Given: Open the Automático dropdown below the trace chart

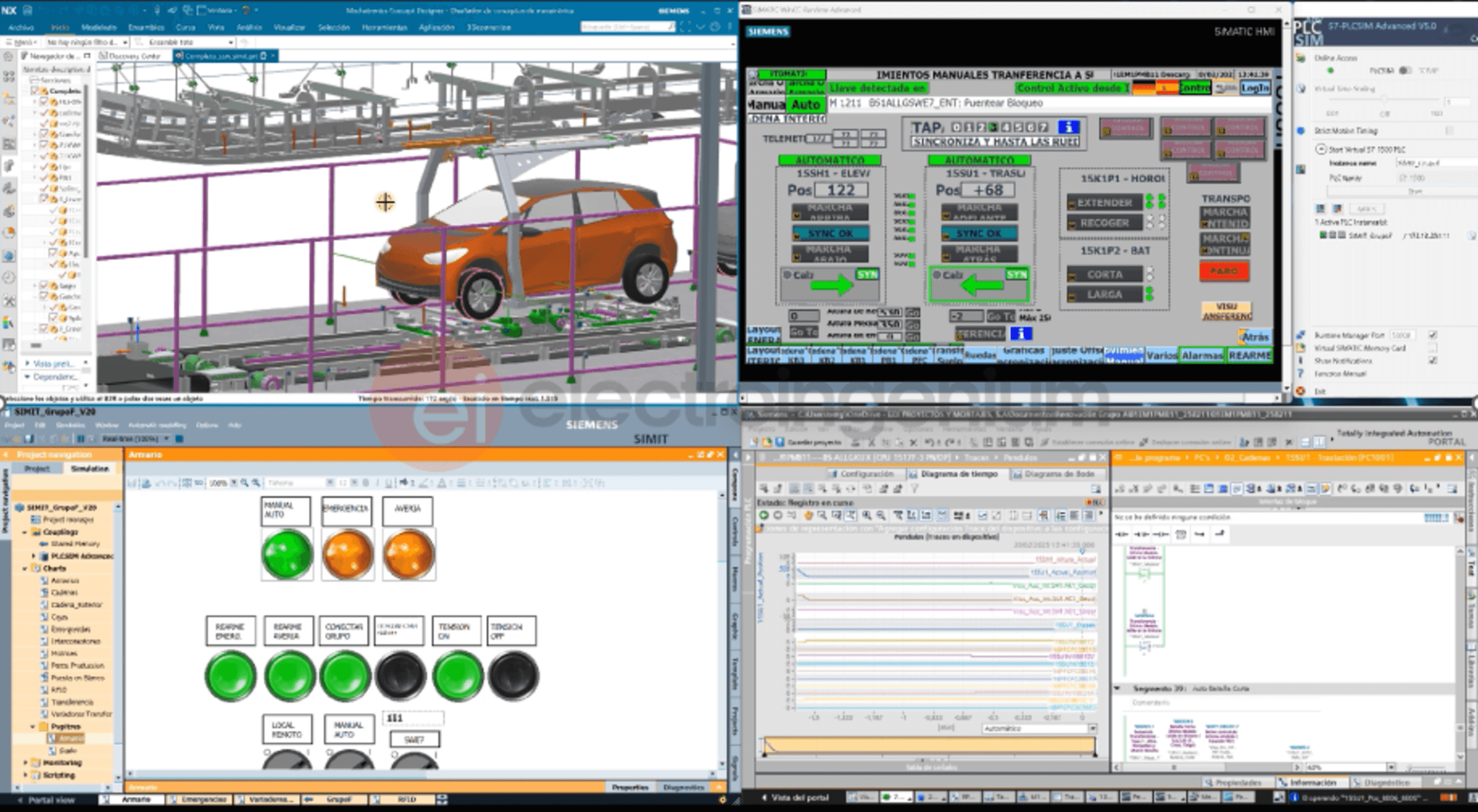Looking at the screenshot, I should [1092, 729].
